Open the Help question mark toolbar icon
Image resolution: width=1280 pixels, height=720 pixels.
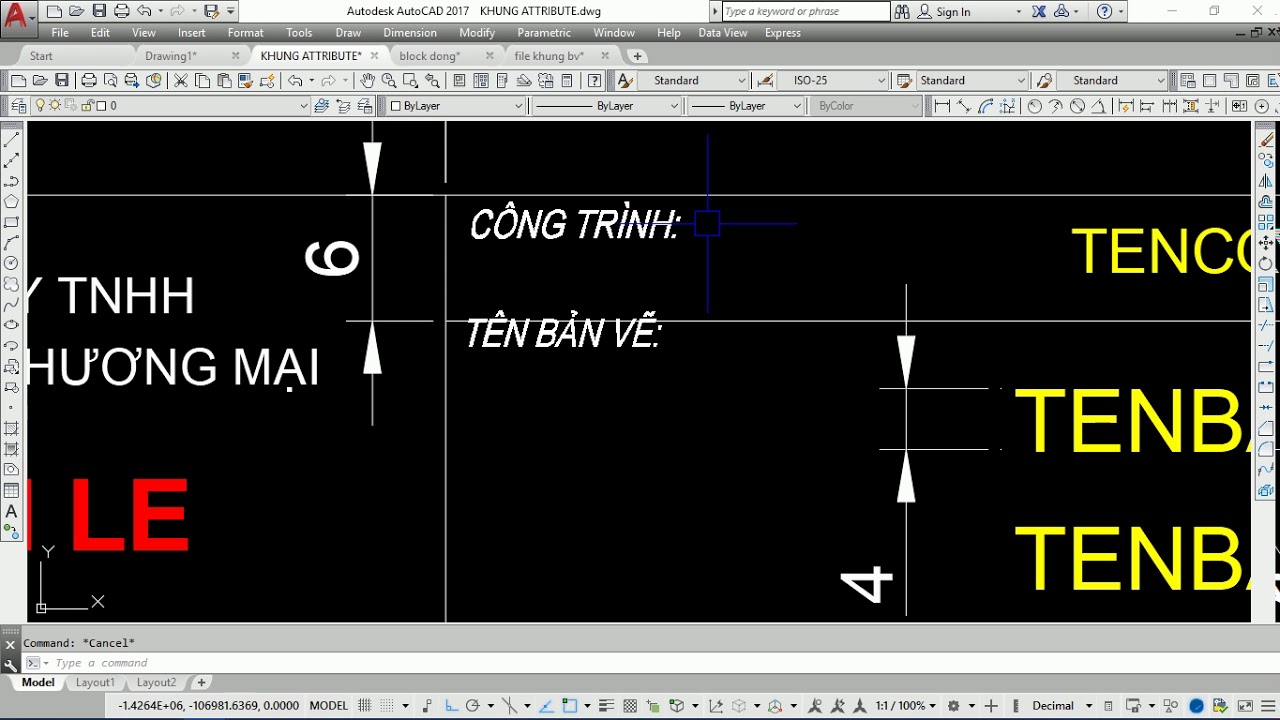pos(595,80)
